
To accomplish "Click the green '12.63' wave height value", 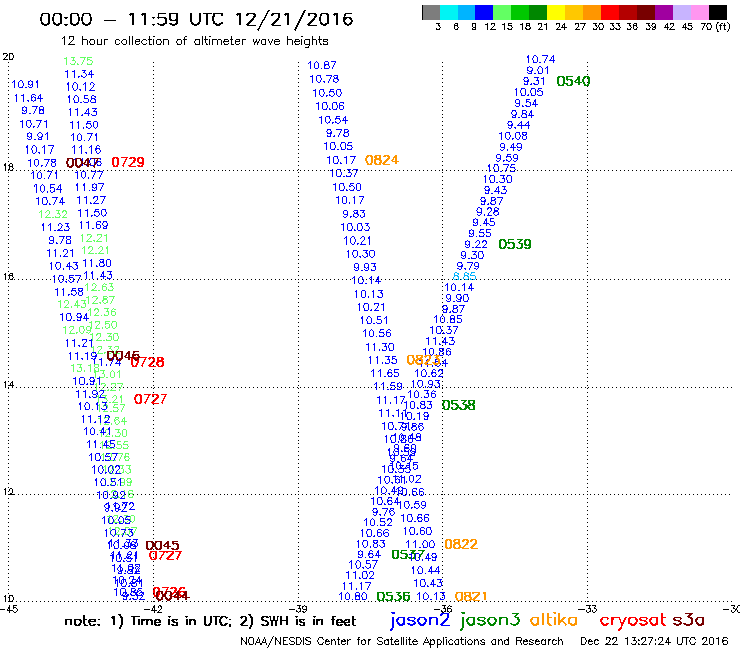I will point(100,287).
